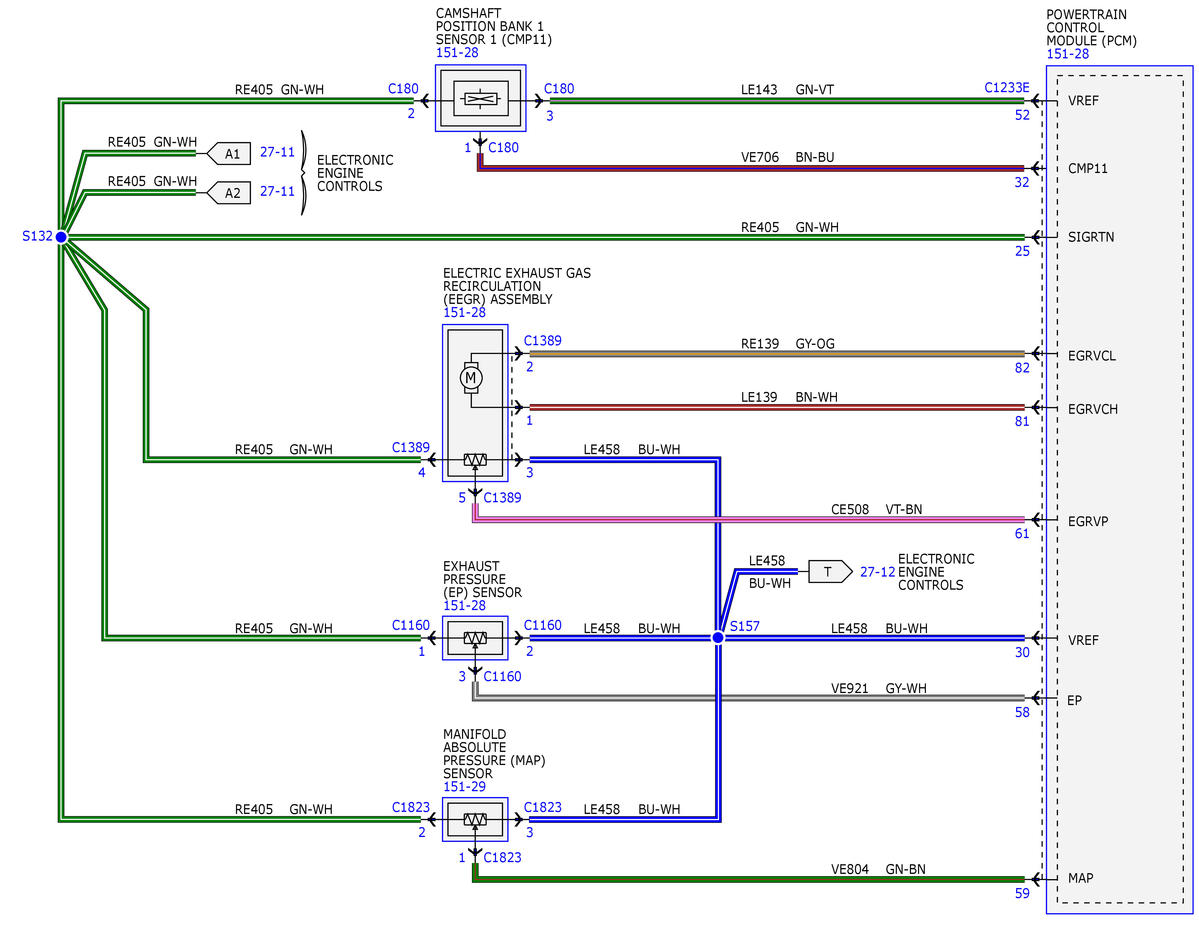Select the VE706 BN-BU wire
The height and width of the screenshot is (927, 1199).
(751, 168)
